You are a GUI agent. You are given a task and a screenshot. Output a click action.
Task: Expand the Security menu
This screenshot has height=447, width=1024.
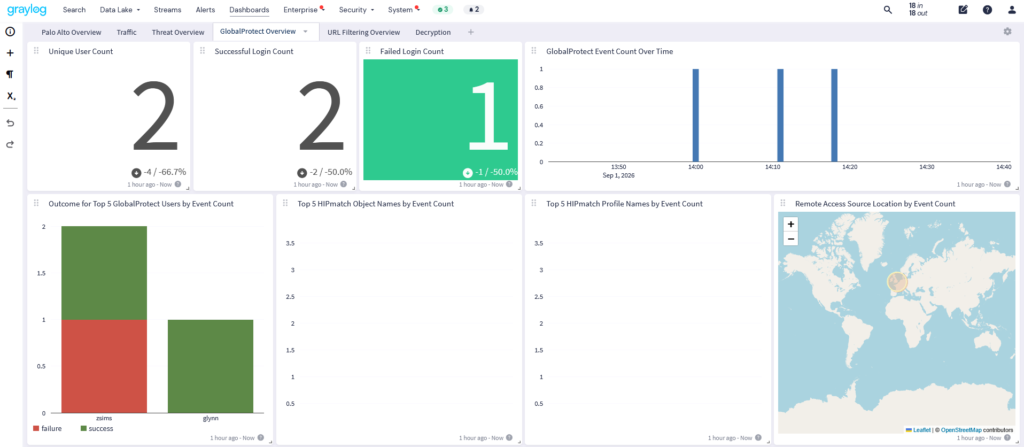pos(357,10)
